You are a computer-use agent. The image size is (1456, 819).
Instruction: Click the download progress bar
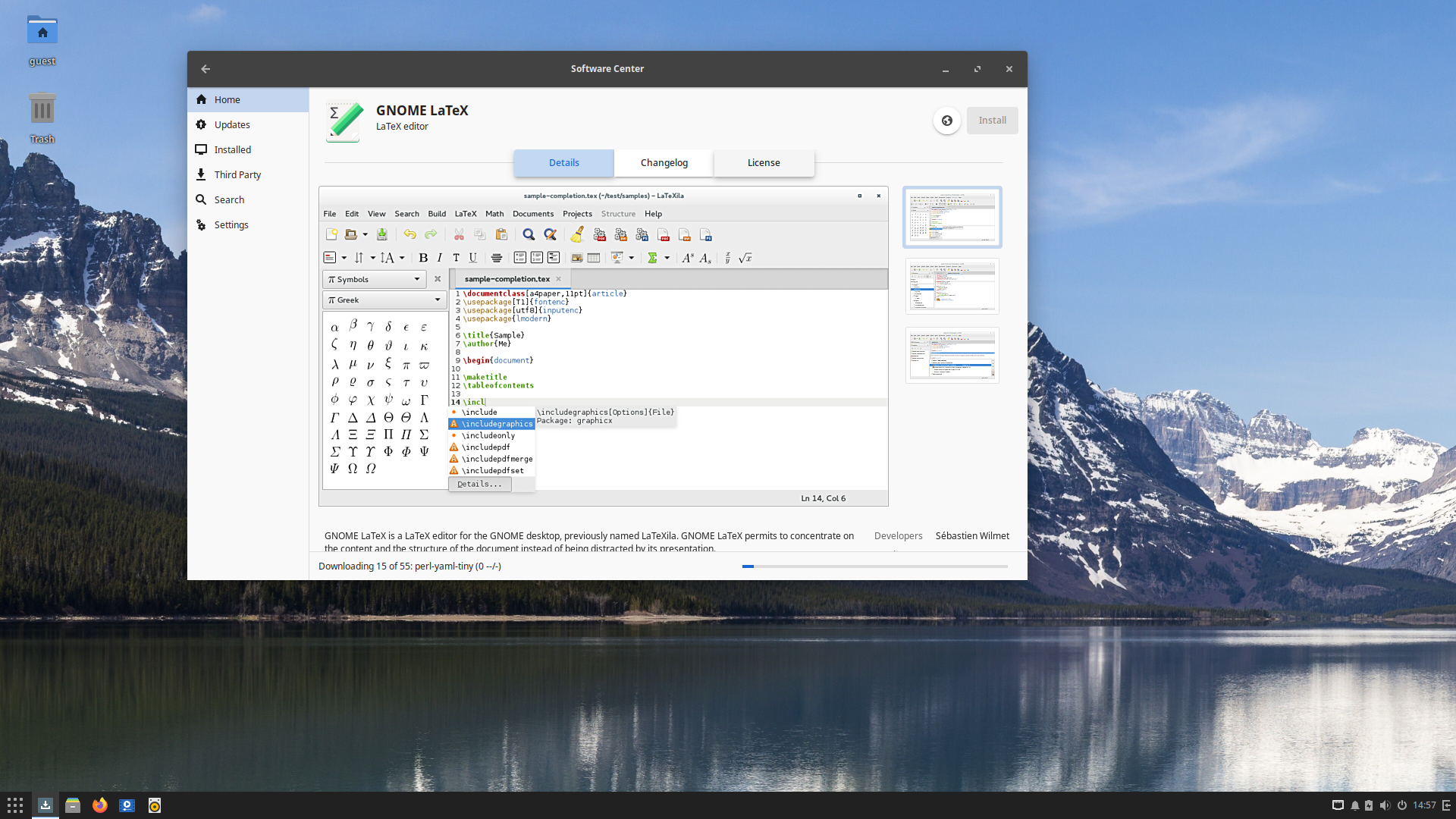pos(875,566)
